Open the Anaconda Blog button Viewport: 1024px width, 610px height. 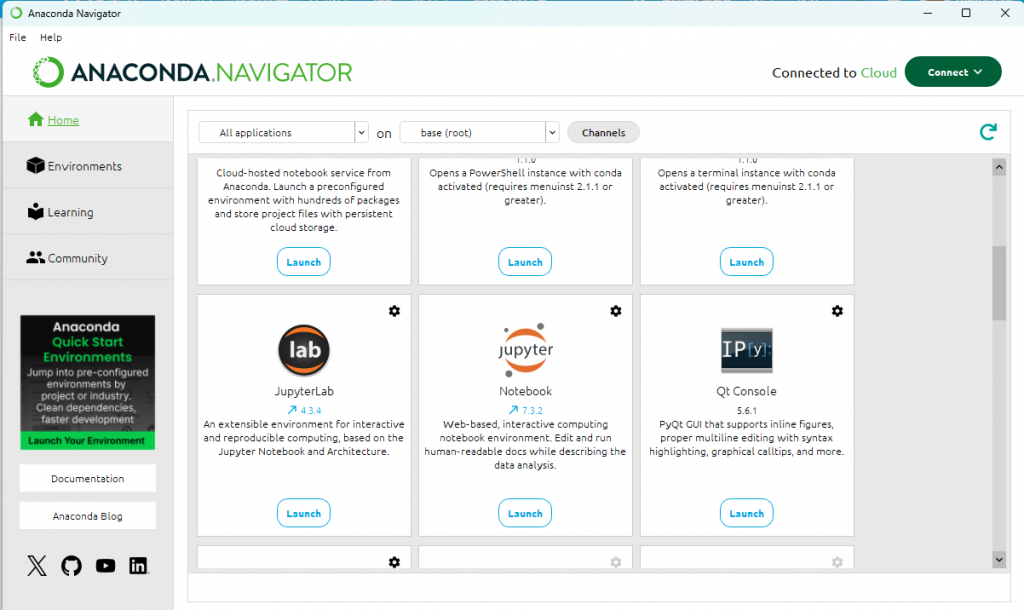click(88, 516)
